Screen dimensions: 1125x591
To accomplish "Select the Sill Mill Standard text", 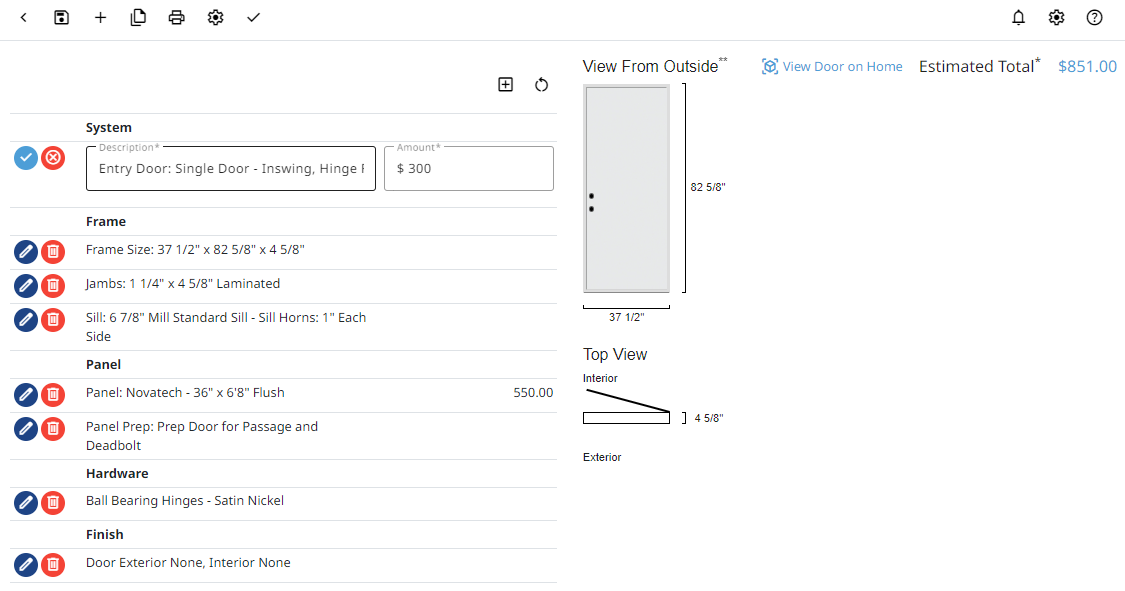I will click(226, 327).
